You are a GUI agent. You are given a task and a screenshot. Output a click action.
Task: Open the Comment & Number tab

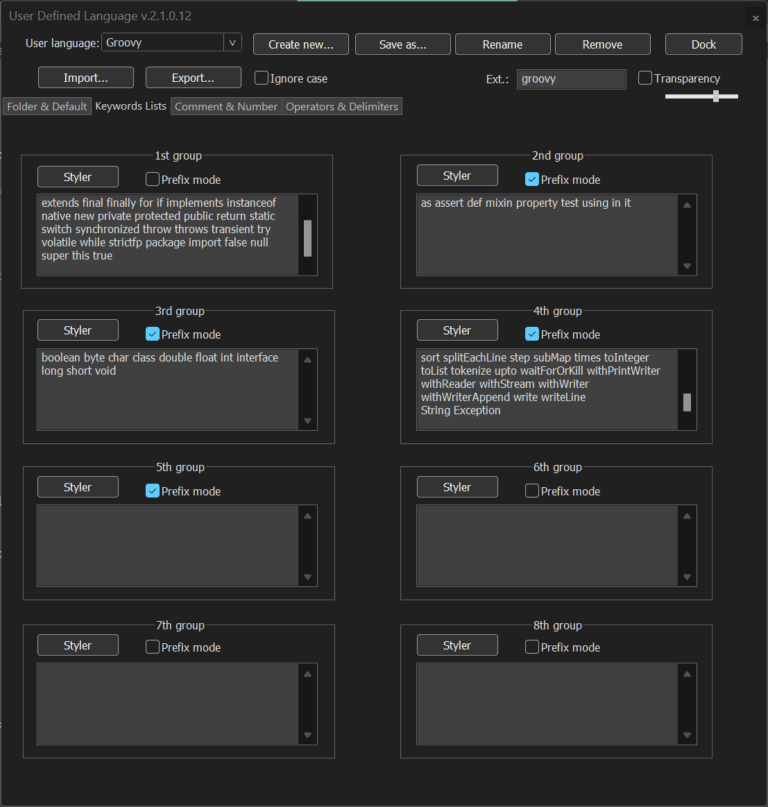[226, 106]
